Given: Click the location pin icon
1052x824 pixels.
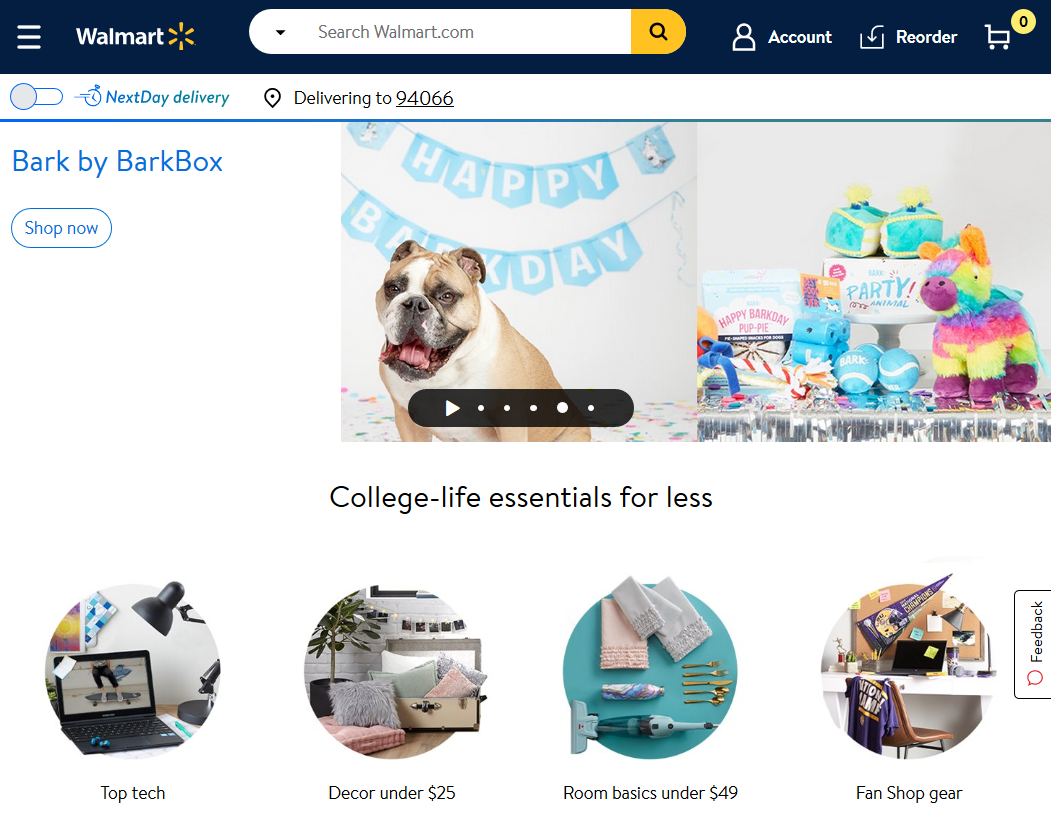Looking at the screenshot, I should click(x=272, y=98).
